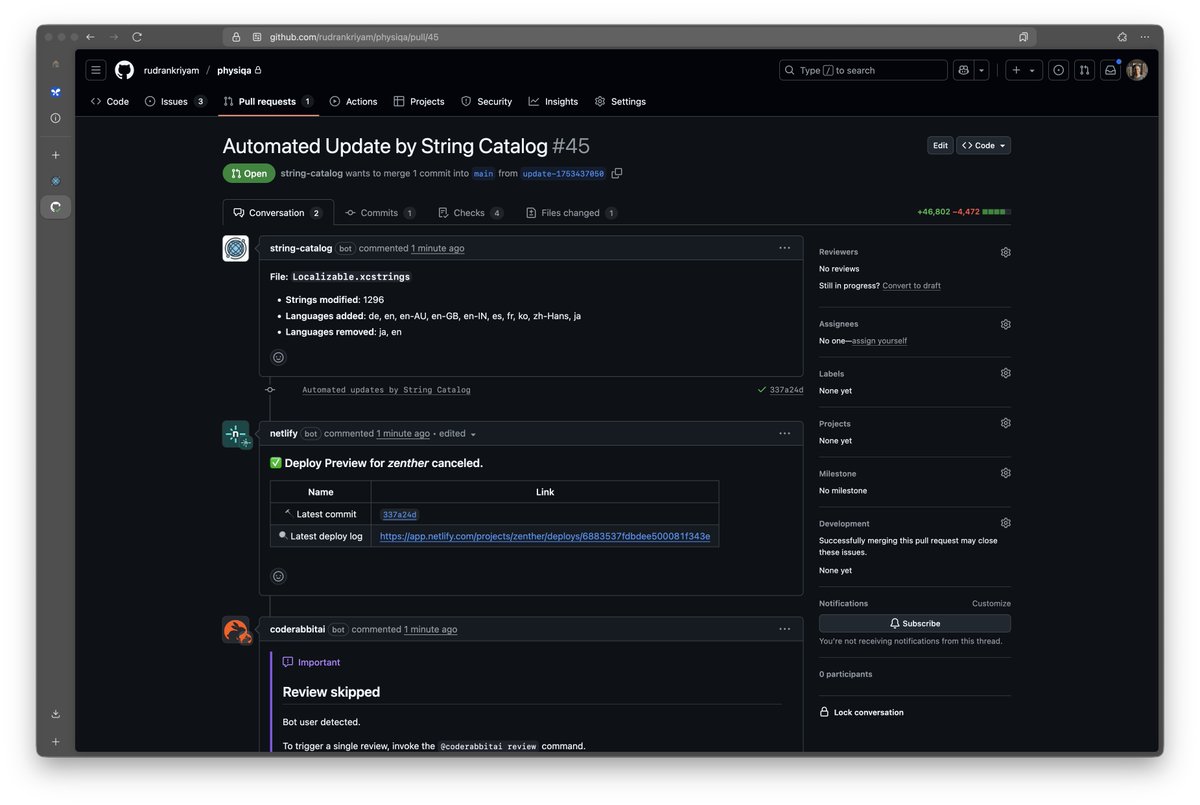Click the rudrankriyam owner breadcrumb
The width and height of the screenshot is (1200, 805).
171,71
